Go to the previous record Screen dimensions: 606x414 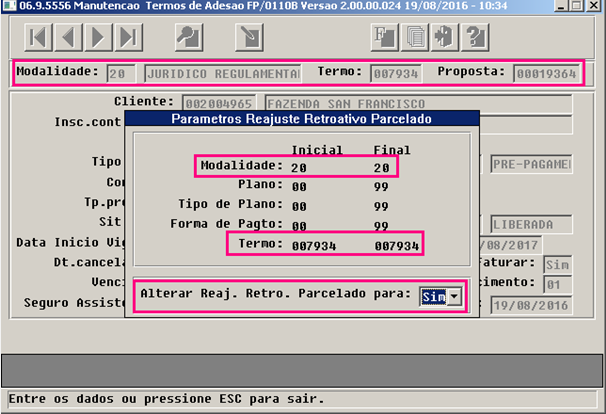(x=68, y=37)
